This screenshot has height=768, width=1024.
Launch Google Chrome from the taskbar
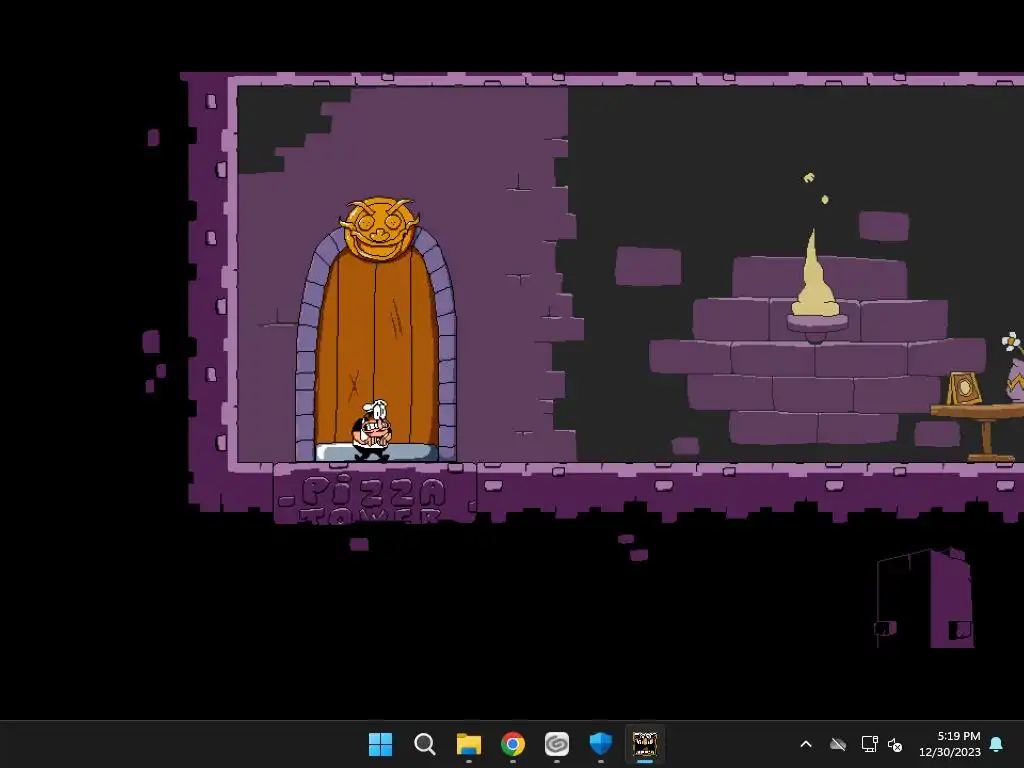513,744
